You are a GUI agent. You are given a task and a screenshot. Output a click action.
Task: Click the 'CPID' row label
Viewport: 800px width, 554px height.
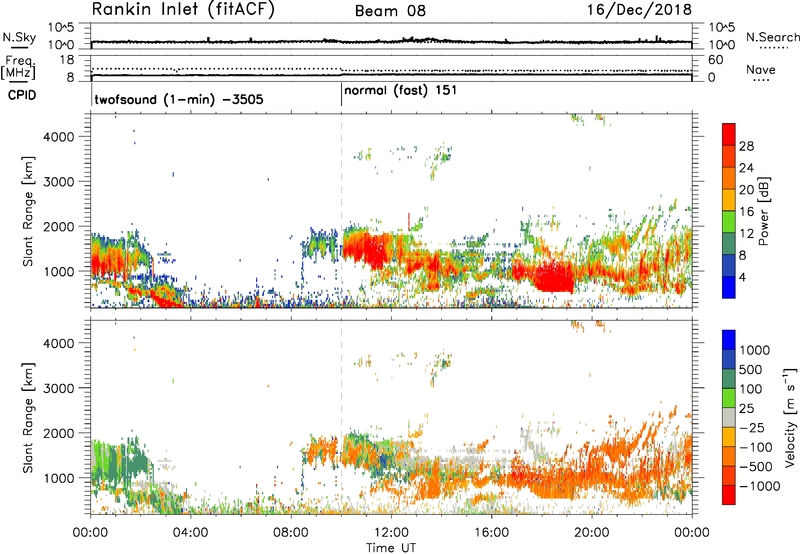tap(22, 95)
